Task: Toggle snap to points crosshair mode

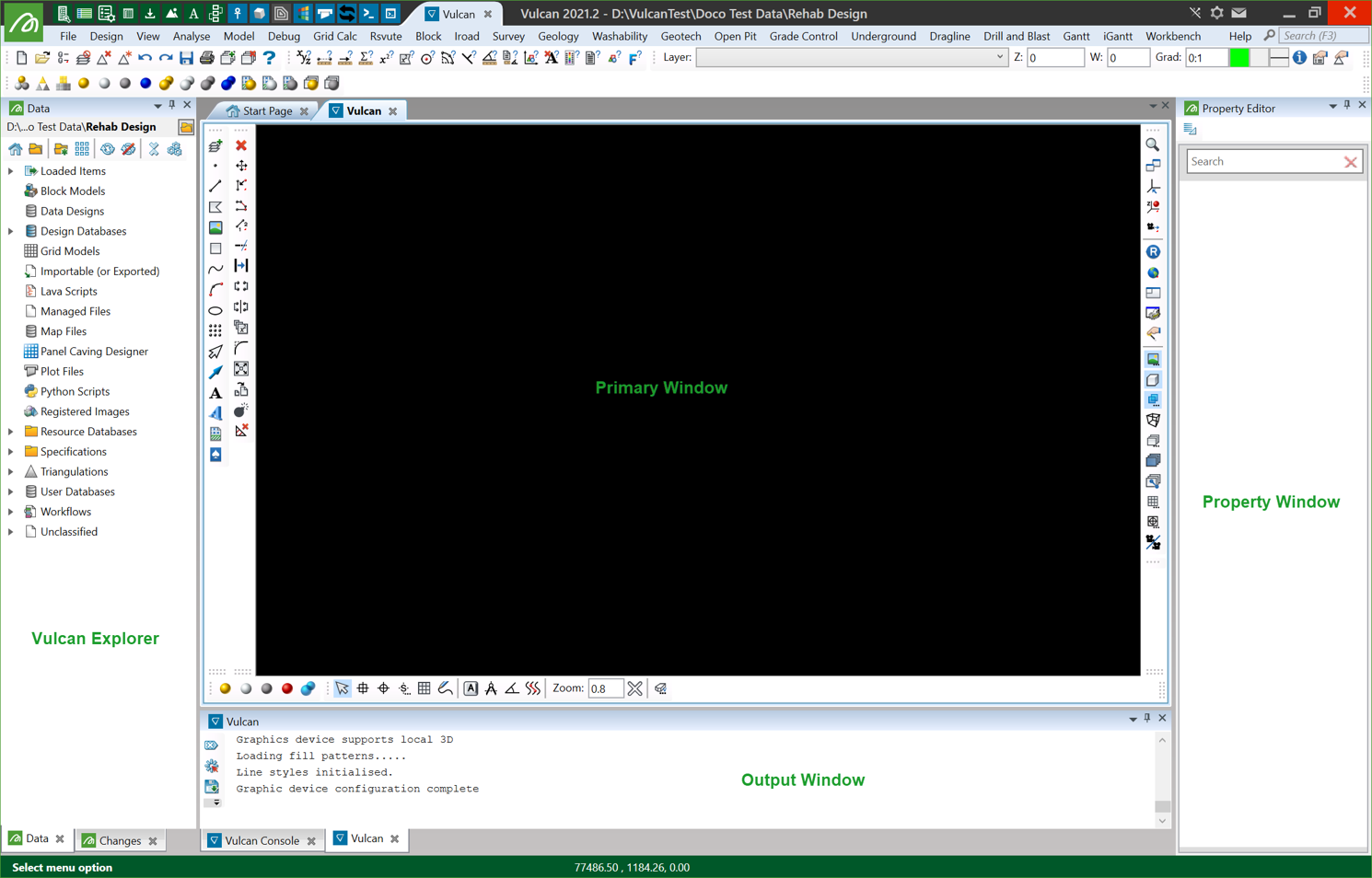Action: (x=383, y=688)
